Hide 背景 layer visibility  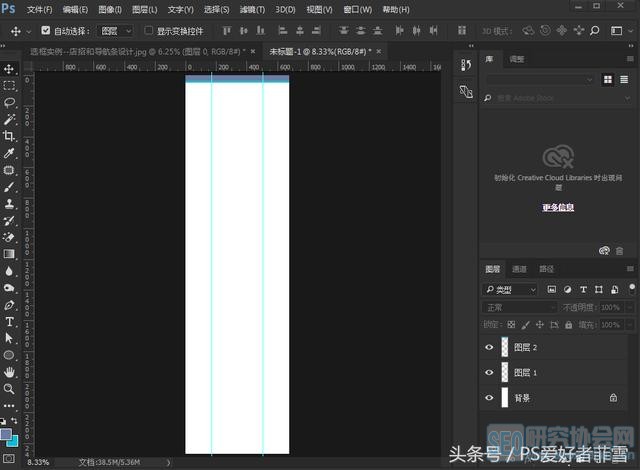pyautogui.click(x=489, y=398)
